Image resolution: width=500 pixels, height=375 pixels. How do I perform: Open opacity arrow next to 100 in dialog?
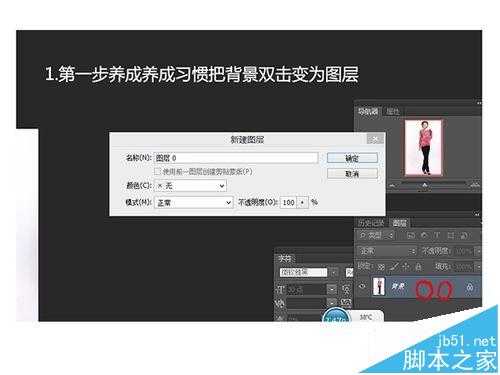pyautogui.click(x=303, y=202)
